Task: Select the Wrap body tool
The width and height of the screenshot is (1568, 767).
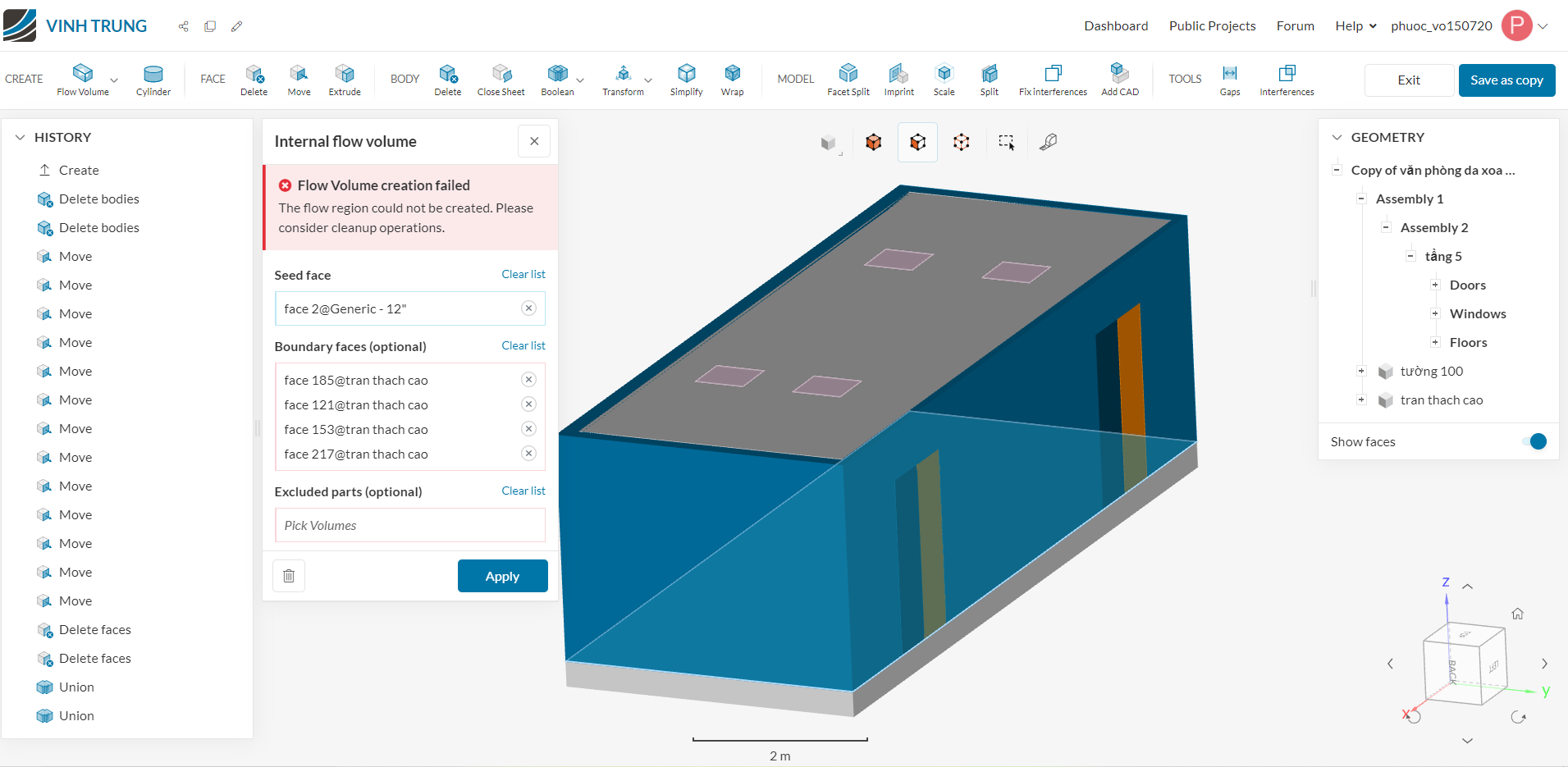Action: (x=732, y=80)
